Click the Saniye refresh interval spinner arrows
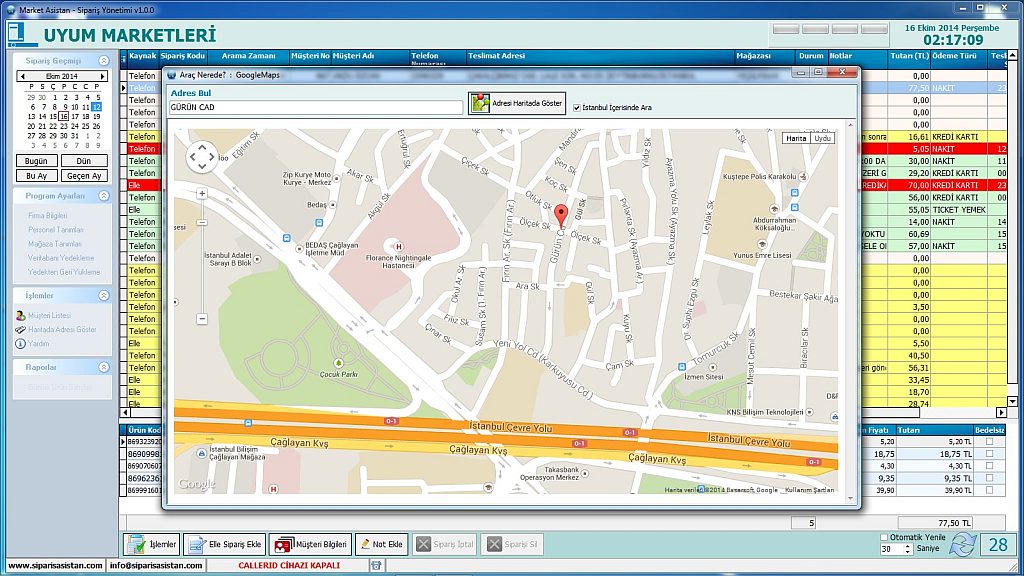The height and width of the screenshot is (576, 1024). click(908, 549)
